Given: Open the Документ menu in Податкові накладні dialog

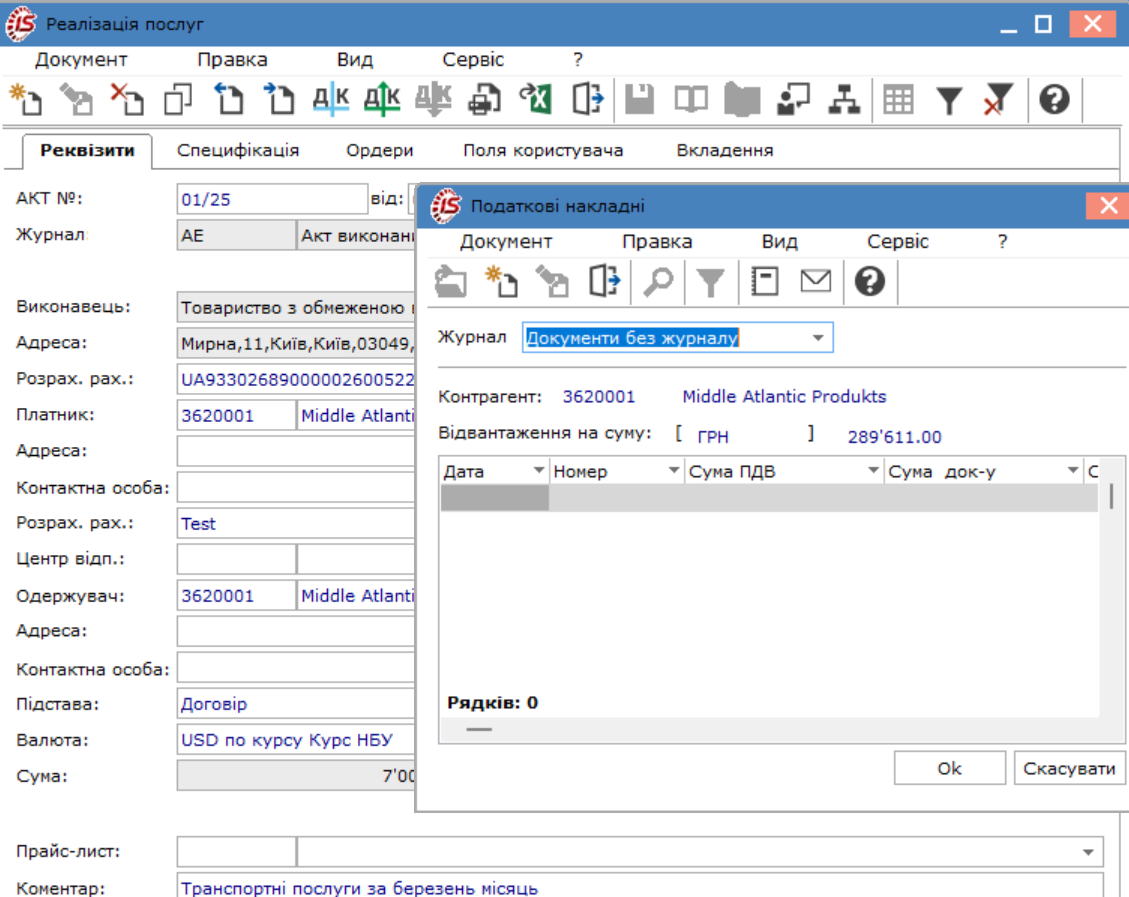Looking at the screenshot, I should click(x=506, y=242).
